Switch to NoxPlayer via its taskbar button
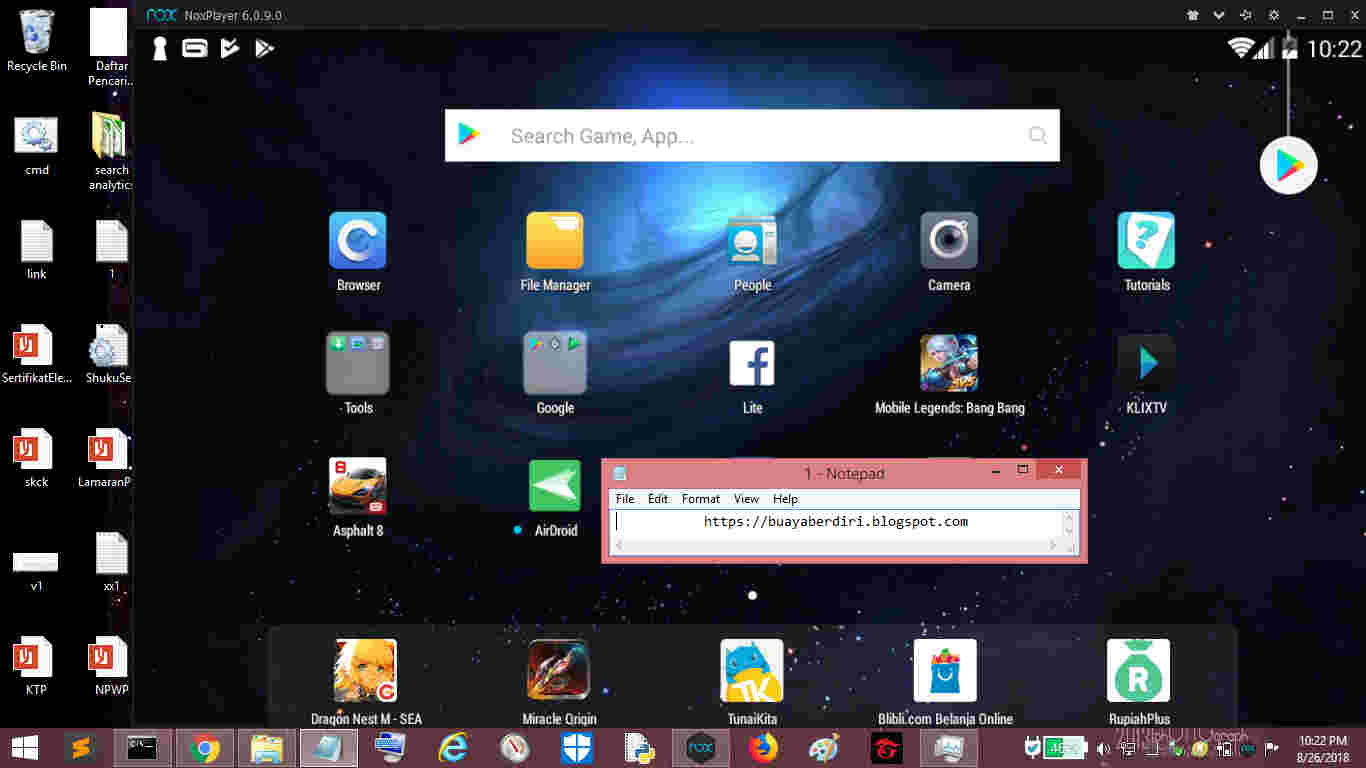This screenshot has width=1366, height=768. (701, 748)
